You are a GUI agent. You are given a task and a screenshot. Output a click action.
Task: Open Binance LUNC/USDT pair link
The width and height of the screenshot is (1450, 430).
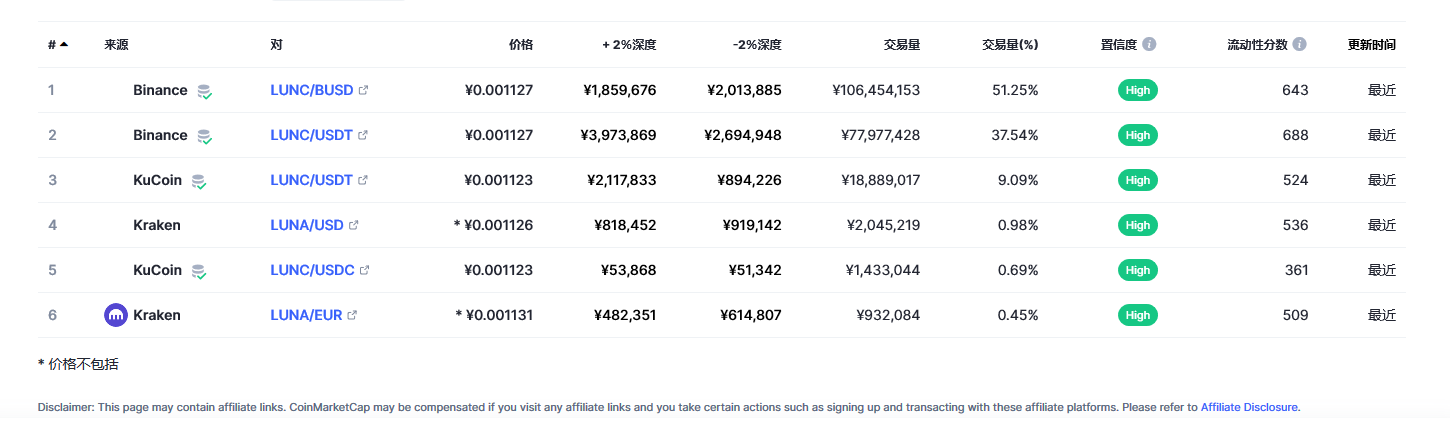(x=311, y=135)
